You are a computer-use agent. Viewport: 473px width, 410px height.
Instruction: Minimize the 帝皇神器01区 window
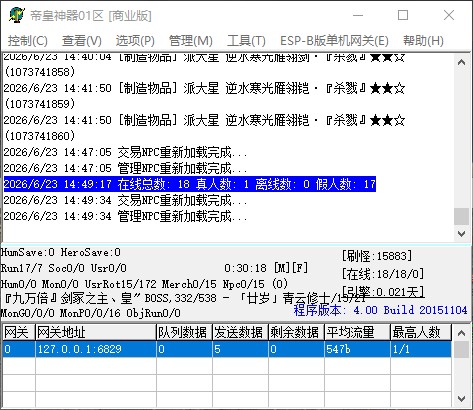click(x=358, y=15)
